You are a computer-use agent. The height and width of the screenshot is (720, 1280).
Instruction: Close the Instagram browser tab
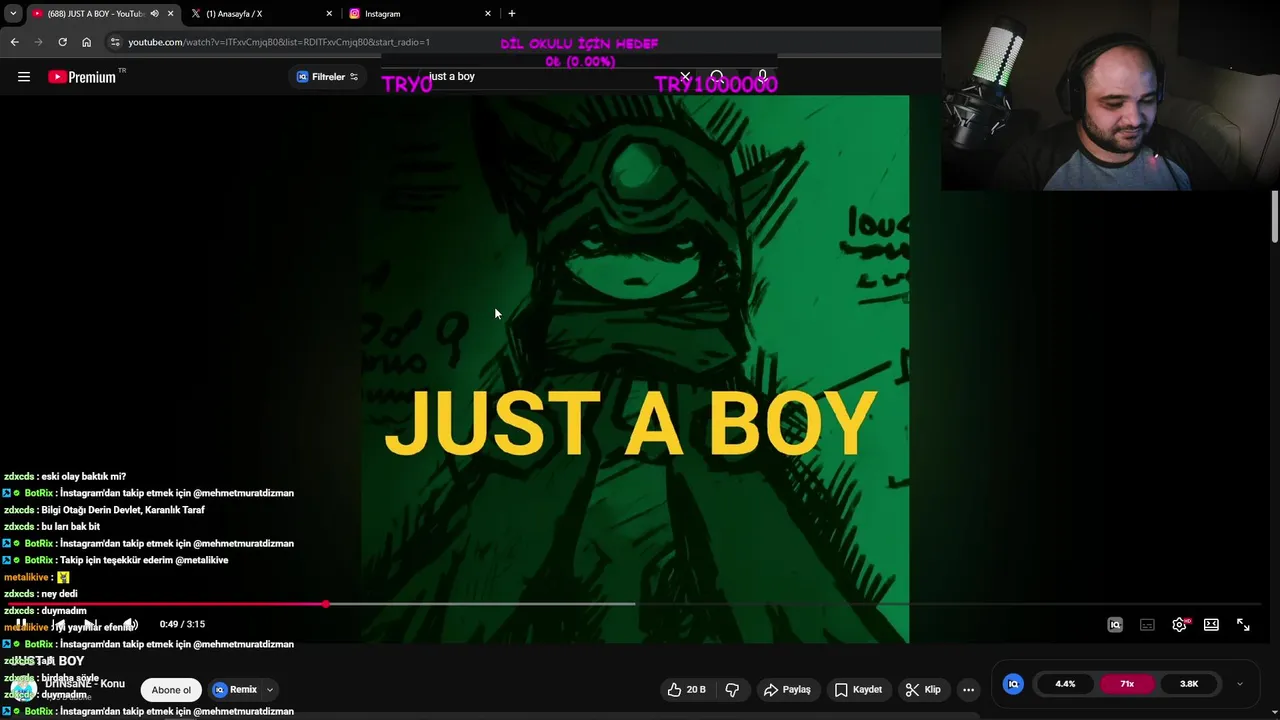point(488,14)
